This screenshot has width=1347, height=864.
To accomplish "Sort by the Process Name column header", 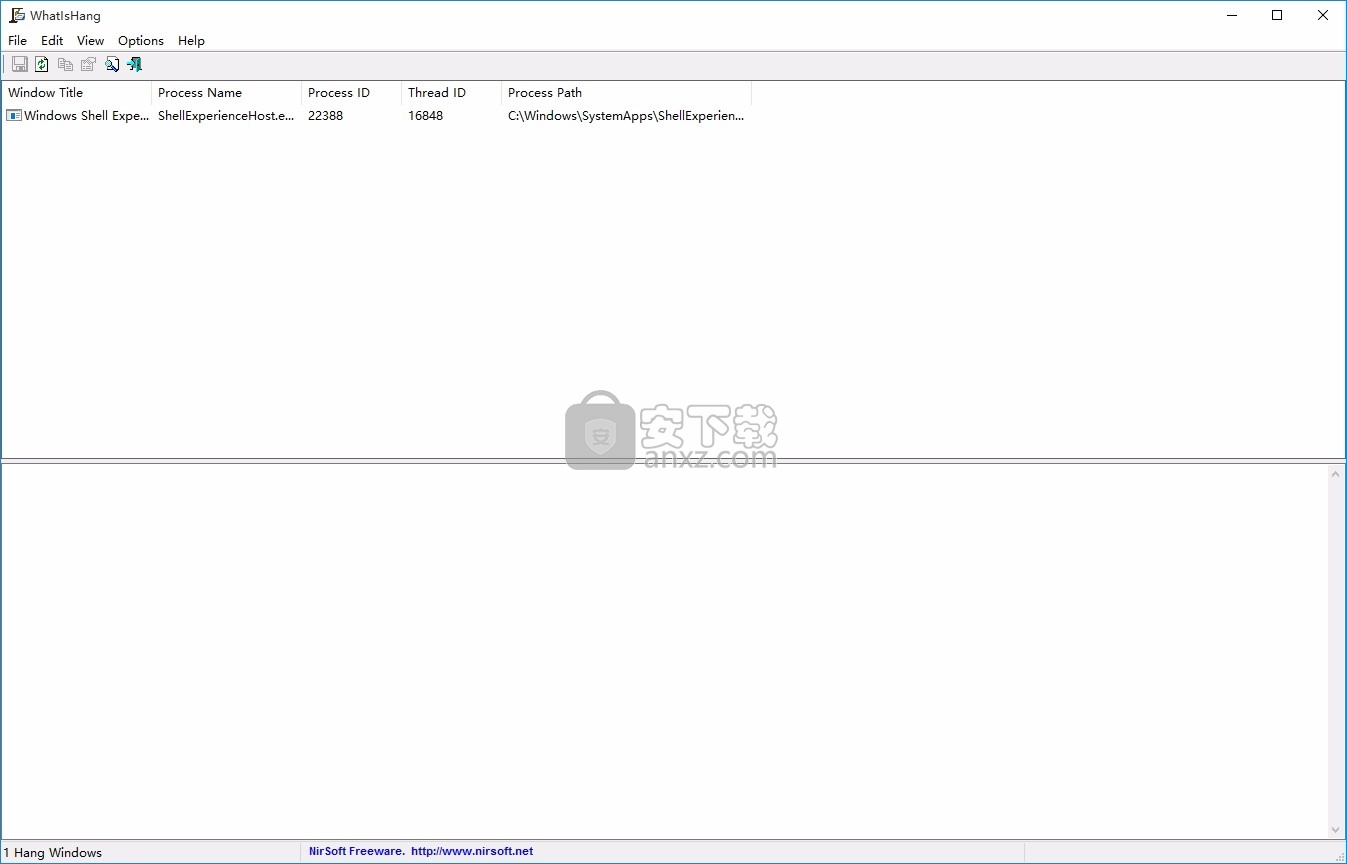I will [227, 93].
